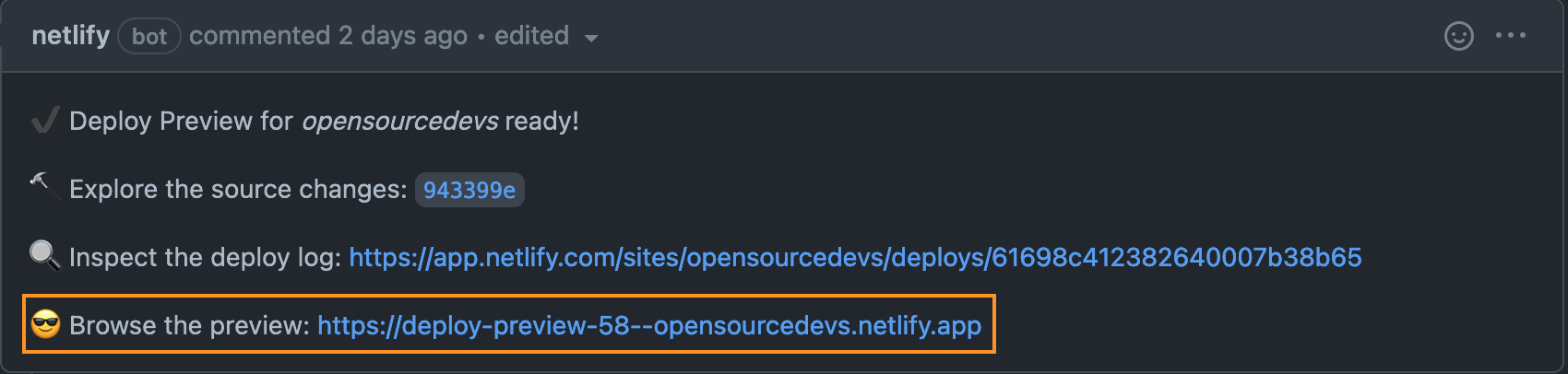Click the word 'ready!' in first line
The height and width of the screenshot is (374, 1568).
[541, 121]
